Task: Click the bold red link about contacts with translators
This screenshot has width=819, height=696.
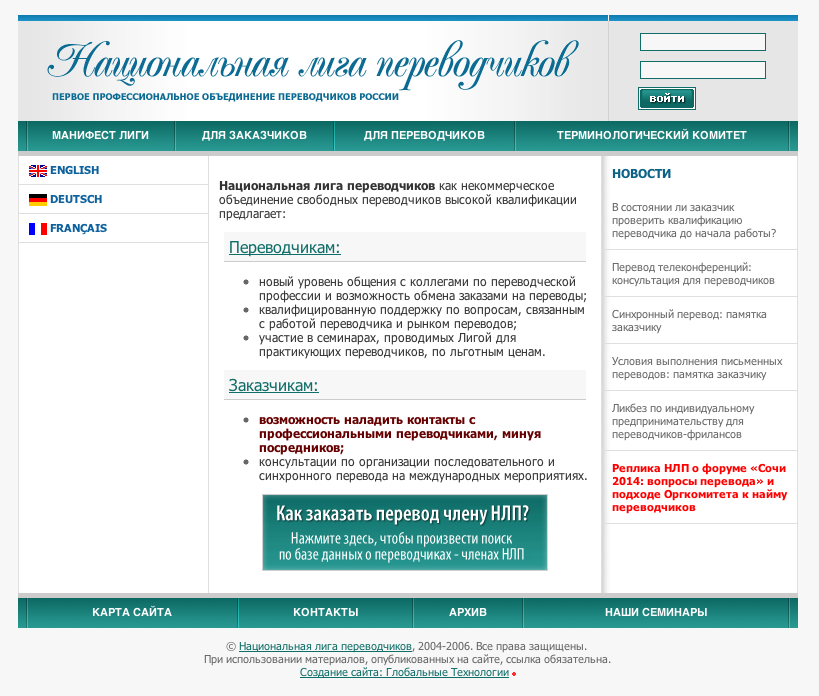Action: 400,434
